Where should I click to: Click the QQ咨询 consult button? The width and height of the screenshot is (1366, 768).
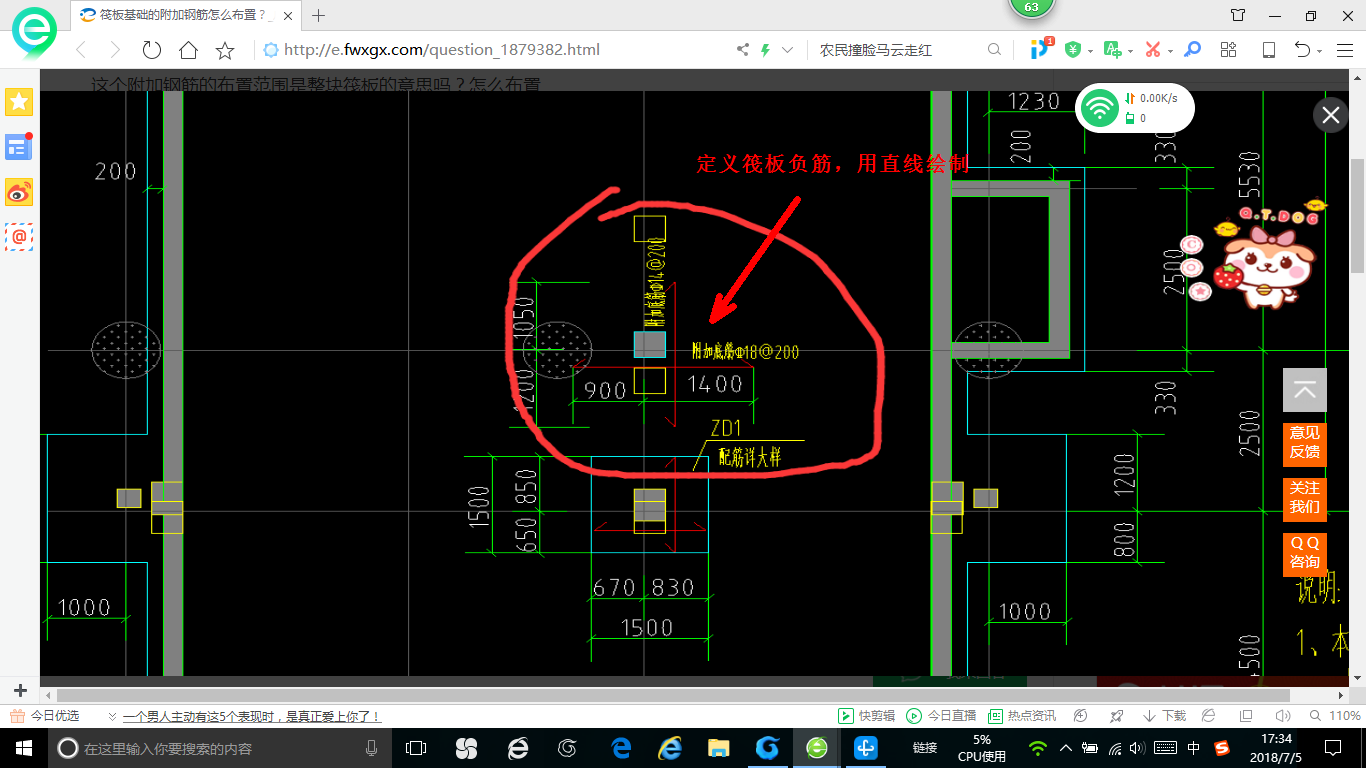point(1305,553)
